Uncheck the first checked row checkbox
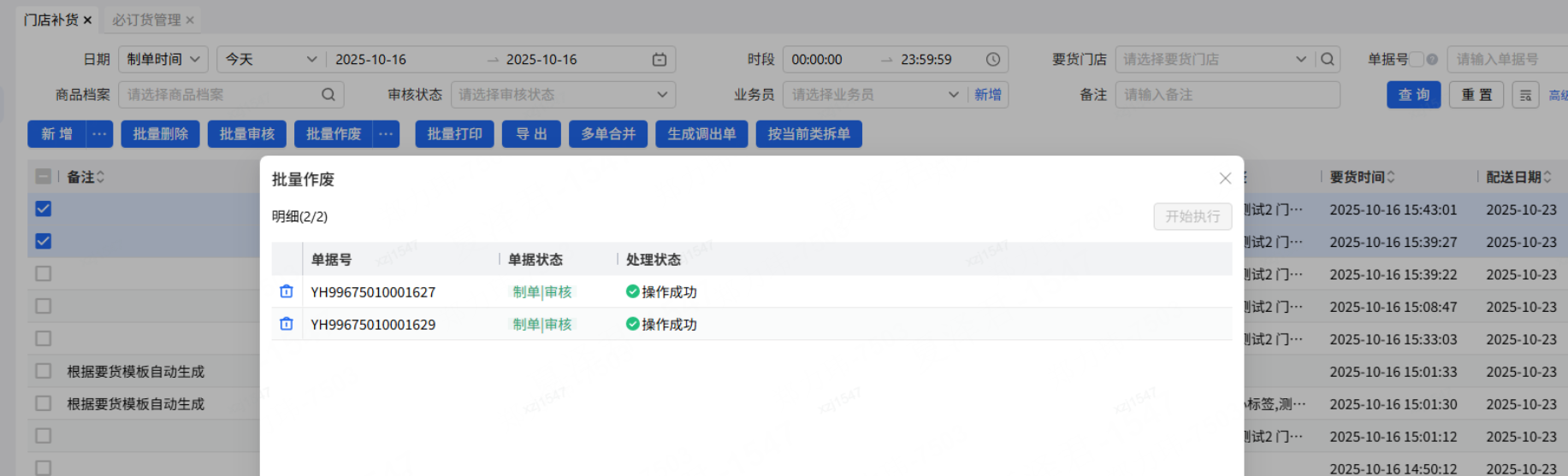The image size is (1568, 476). [43, 209]
